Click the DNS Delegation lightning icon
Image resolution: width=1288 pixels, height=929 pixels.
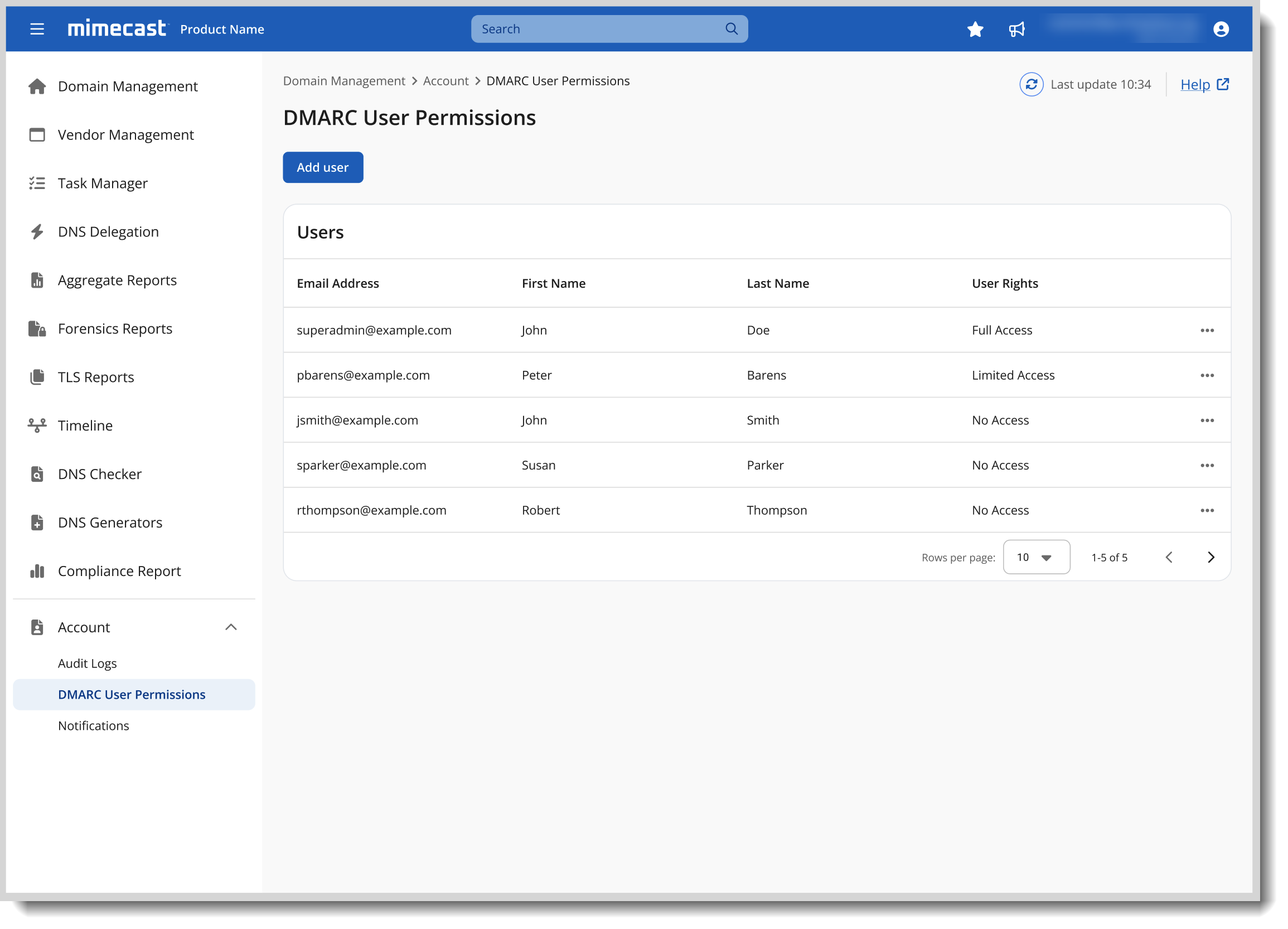pyautogui.click(x=37, y=231)
